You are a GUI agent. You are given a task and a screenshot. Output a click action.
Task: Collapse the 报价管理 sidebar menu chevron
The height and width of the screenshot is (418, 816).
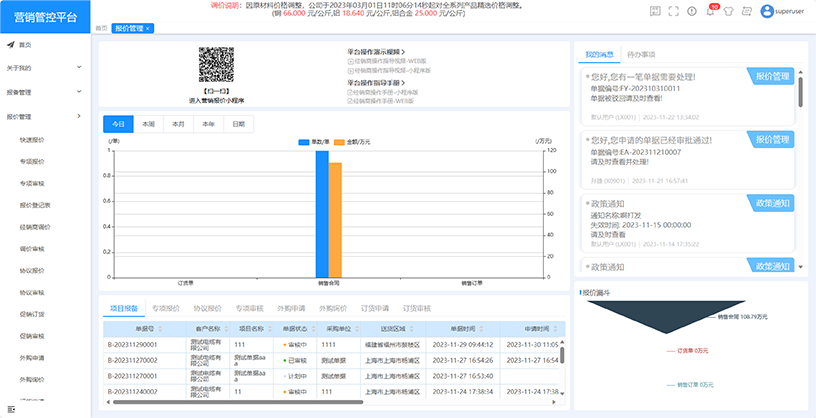(79, 116)
